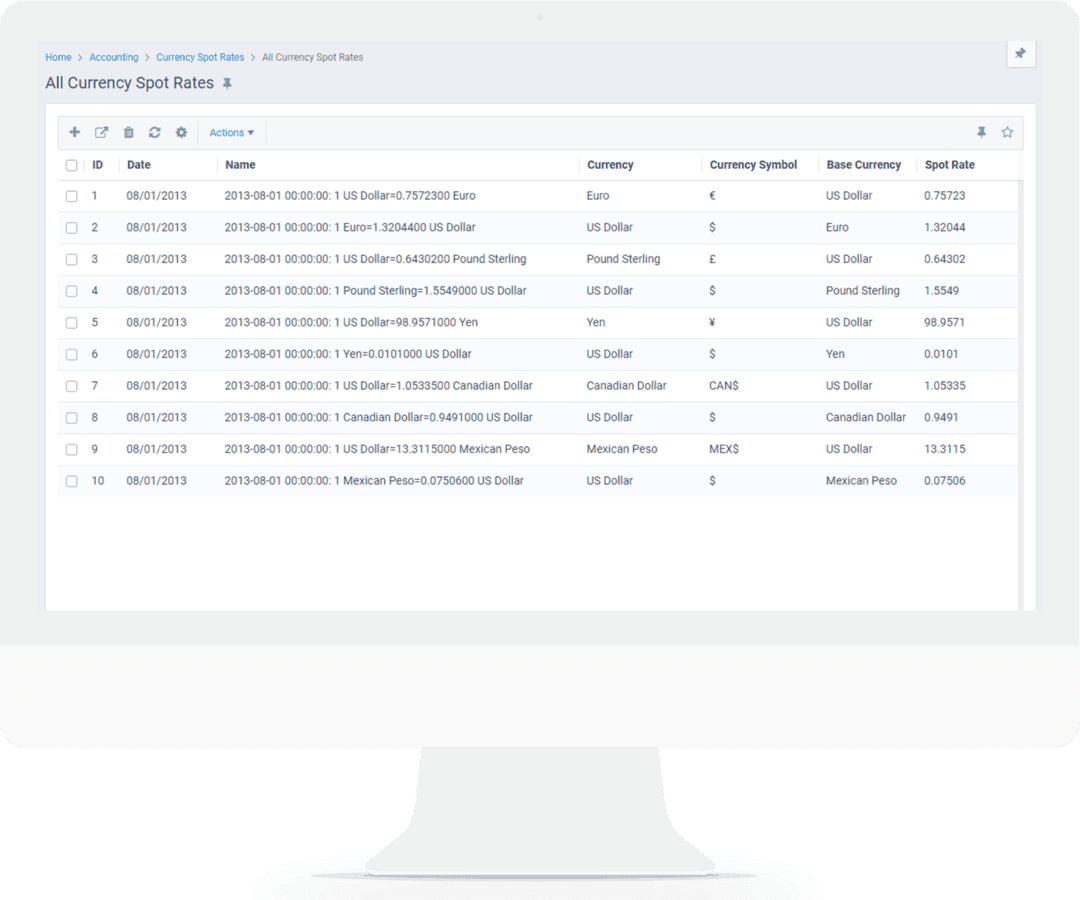Click the trash delete icon

point(128,132)
